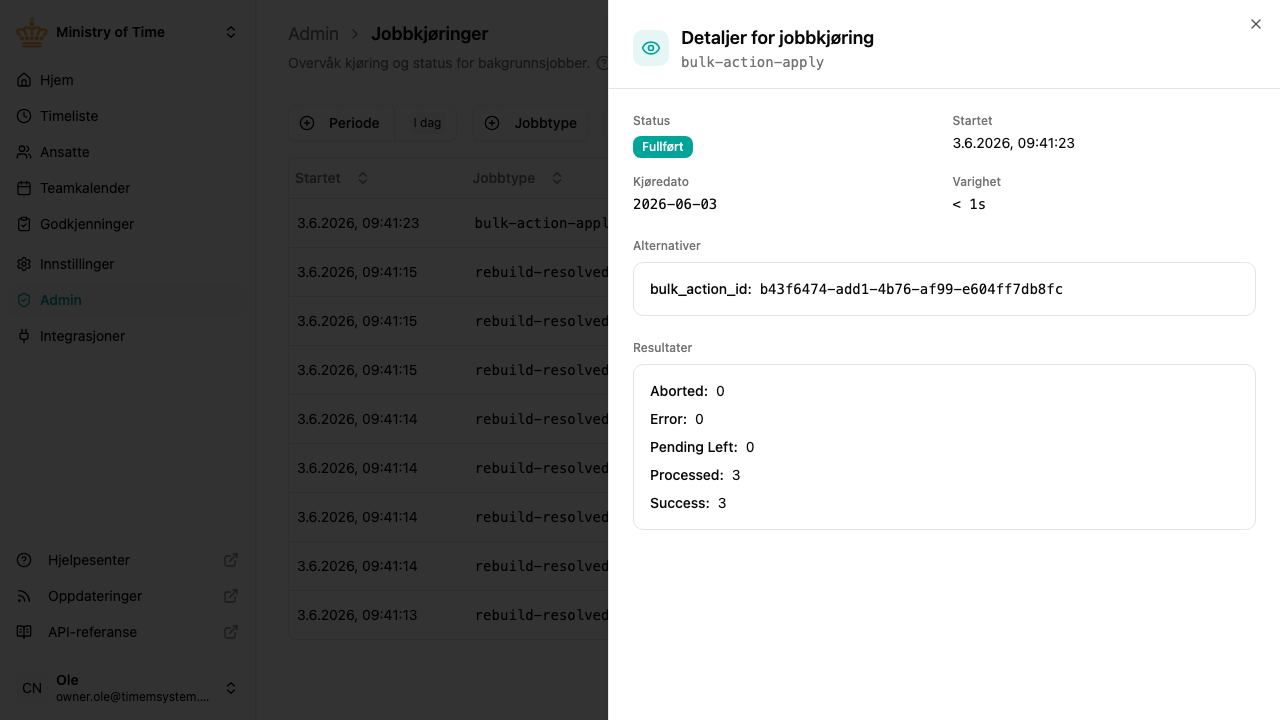Go to Hjem in the sidebar

click(128, 80)
